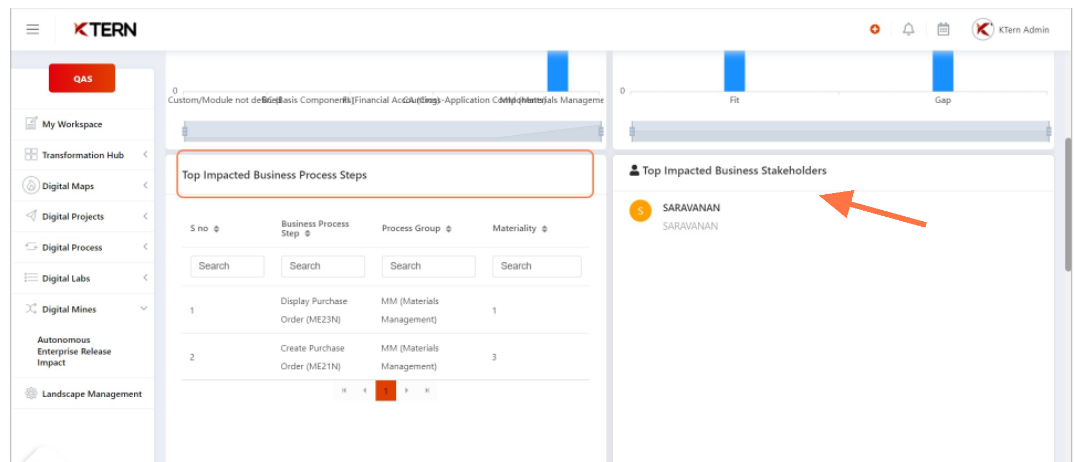Expand Digital Maps submenu chevron
The image size is (1075, 462).
pos(145,186)
